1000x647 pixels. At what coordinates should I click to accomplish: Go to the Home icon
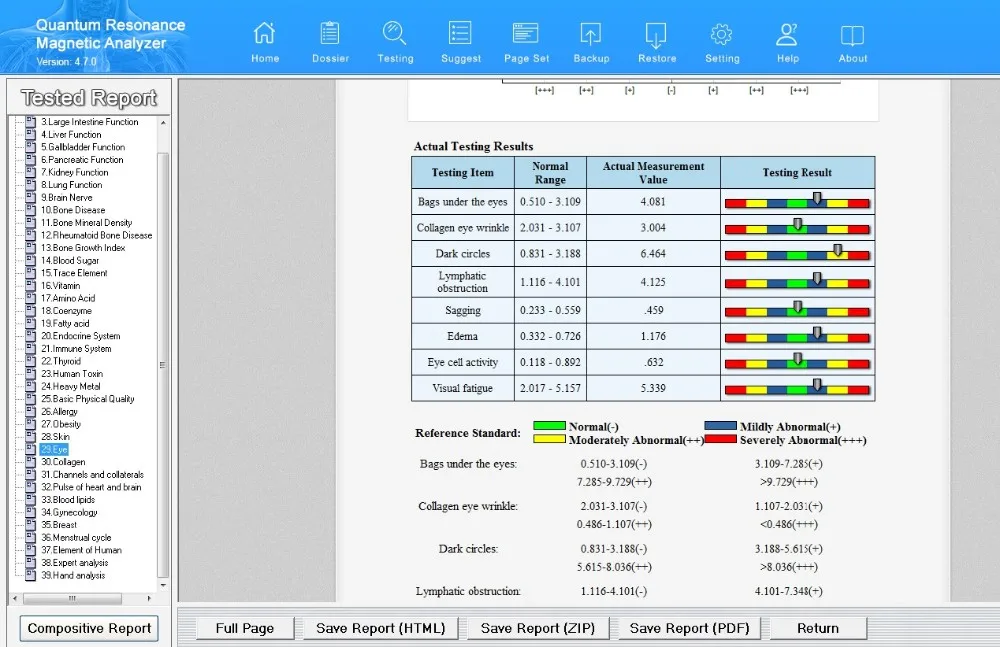click(265, 35)
